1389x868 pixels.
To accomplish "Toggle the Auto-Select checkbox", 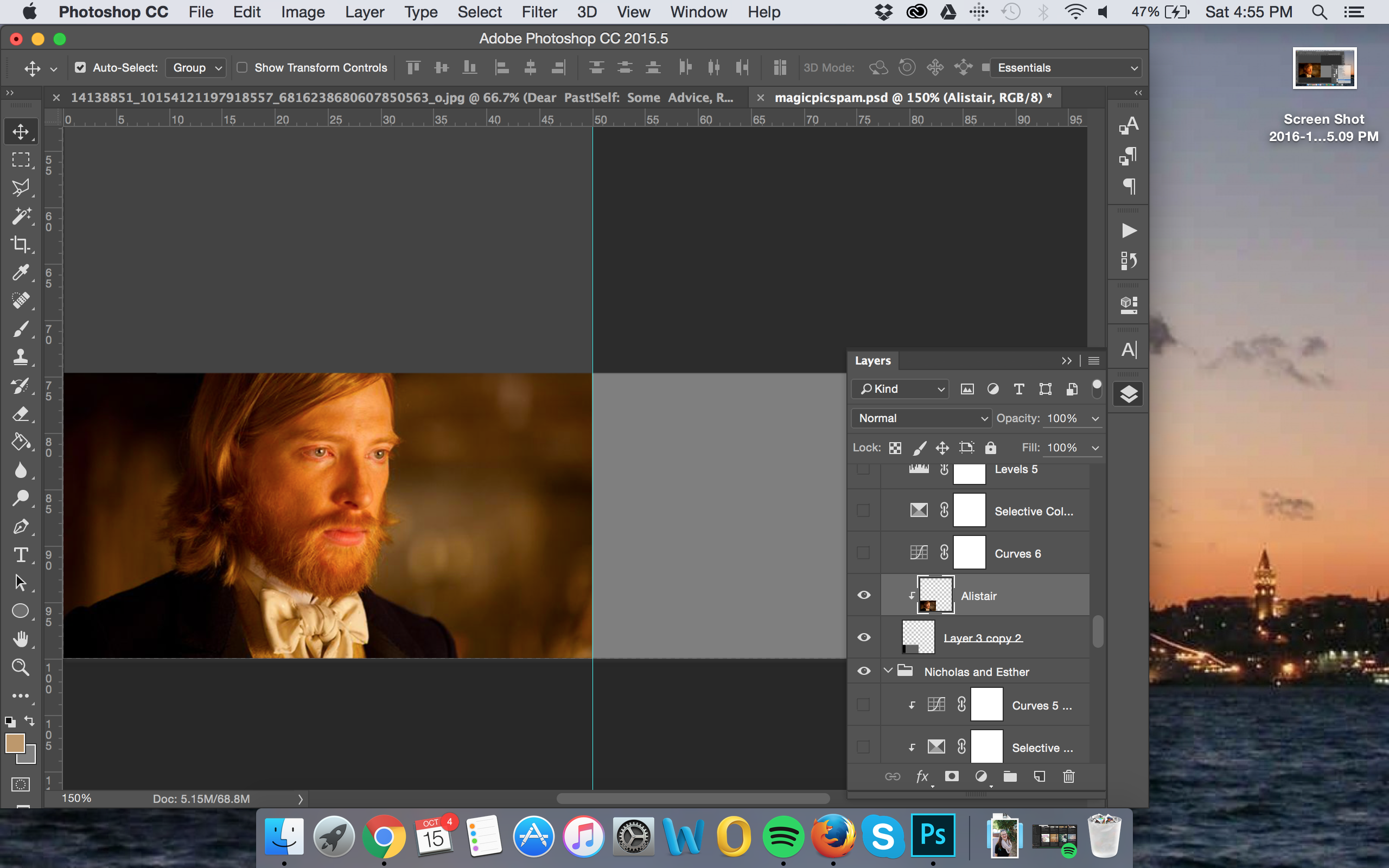I will 80,68.
